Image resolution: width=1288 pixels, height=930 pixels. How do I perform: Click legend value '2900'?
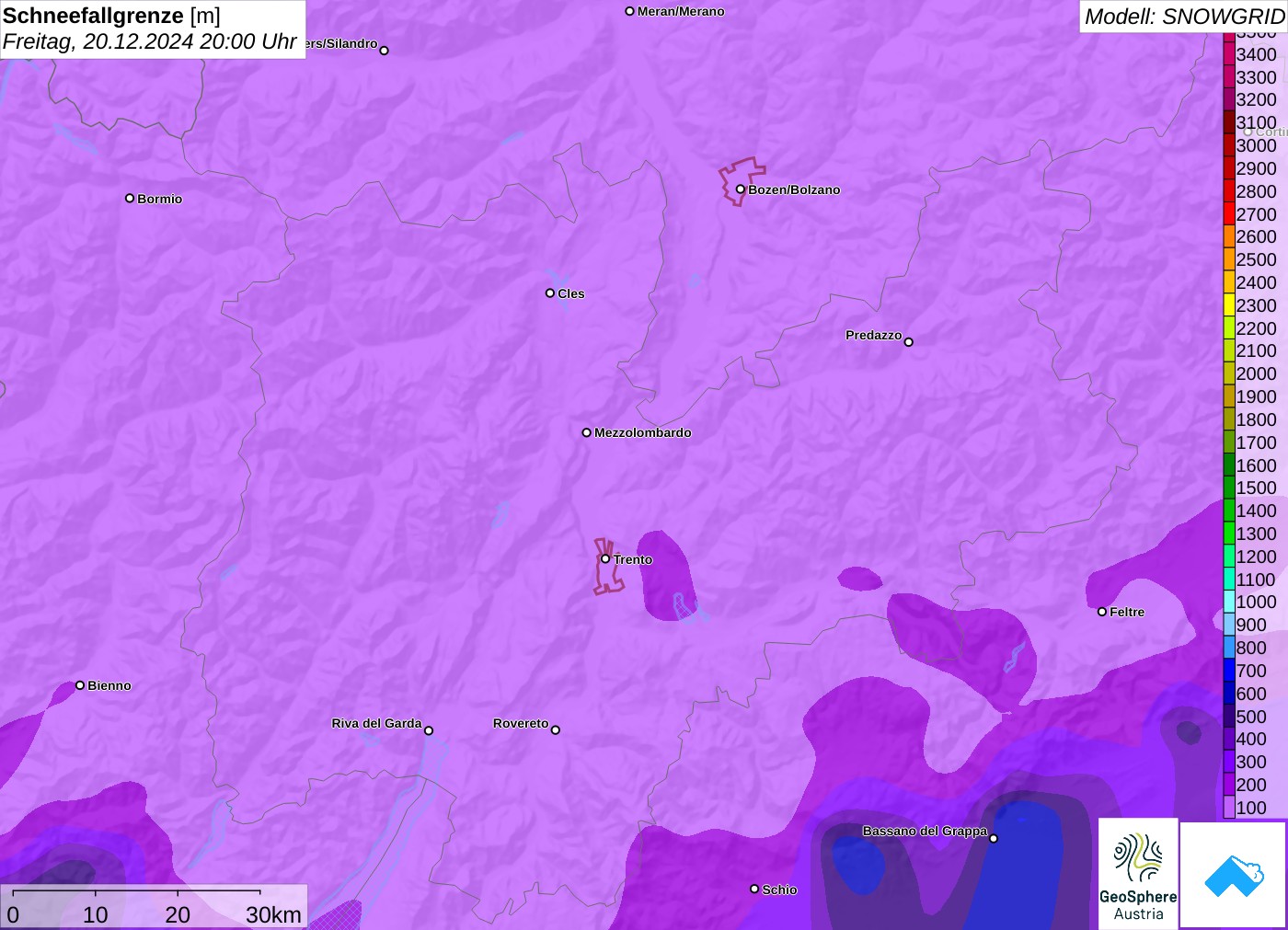click(1256, 168)
